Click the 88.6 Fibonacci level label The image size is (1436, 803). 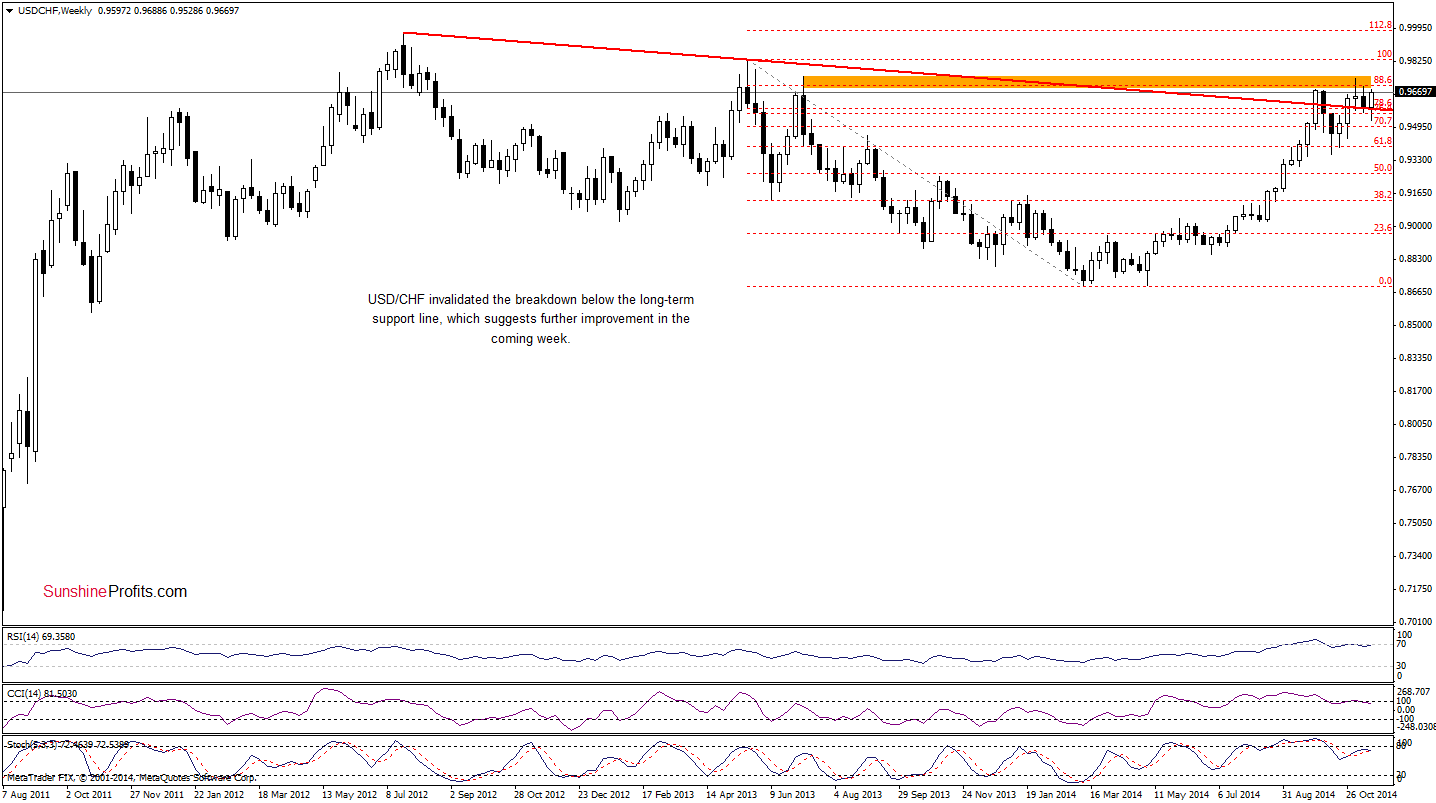tap(1383, 80)
